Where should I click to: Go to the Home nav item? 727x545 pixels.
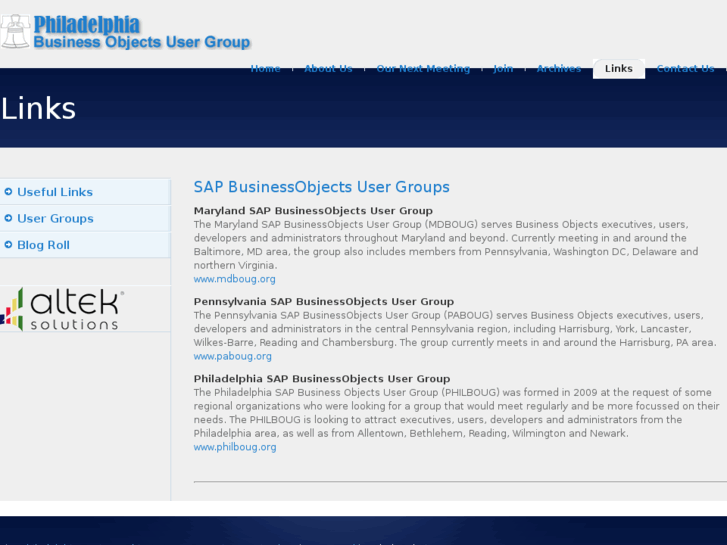(266, 69)
